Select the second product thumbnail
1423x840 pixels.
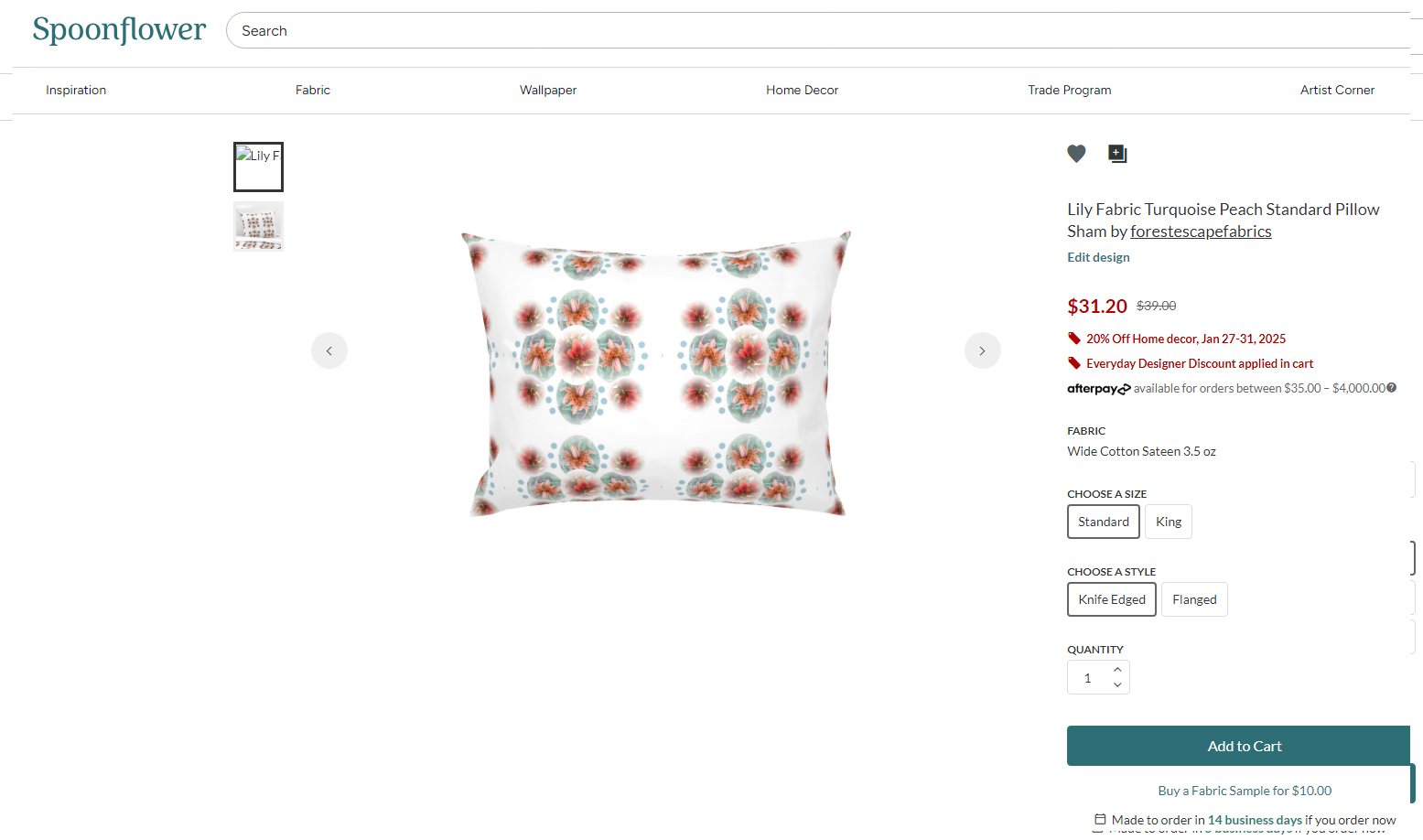(x=258, y=226)
